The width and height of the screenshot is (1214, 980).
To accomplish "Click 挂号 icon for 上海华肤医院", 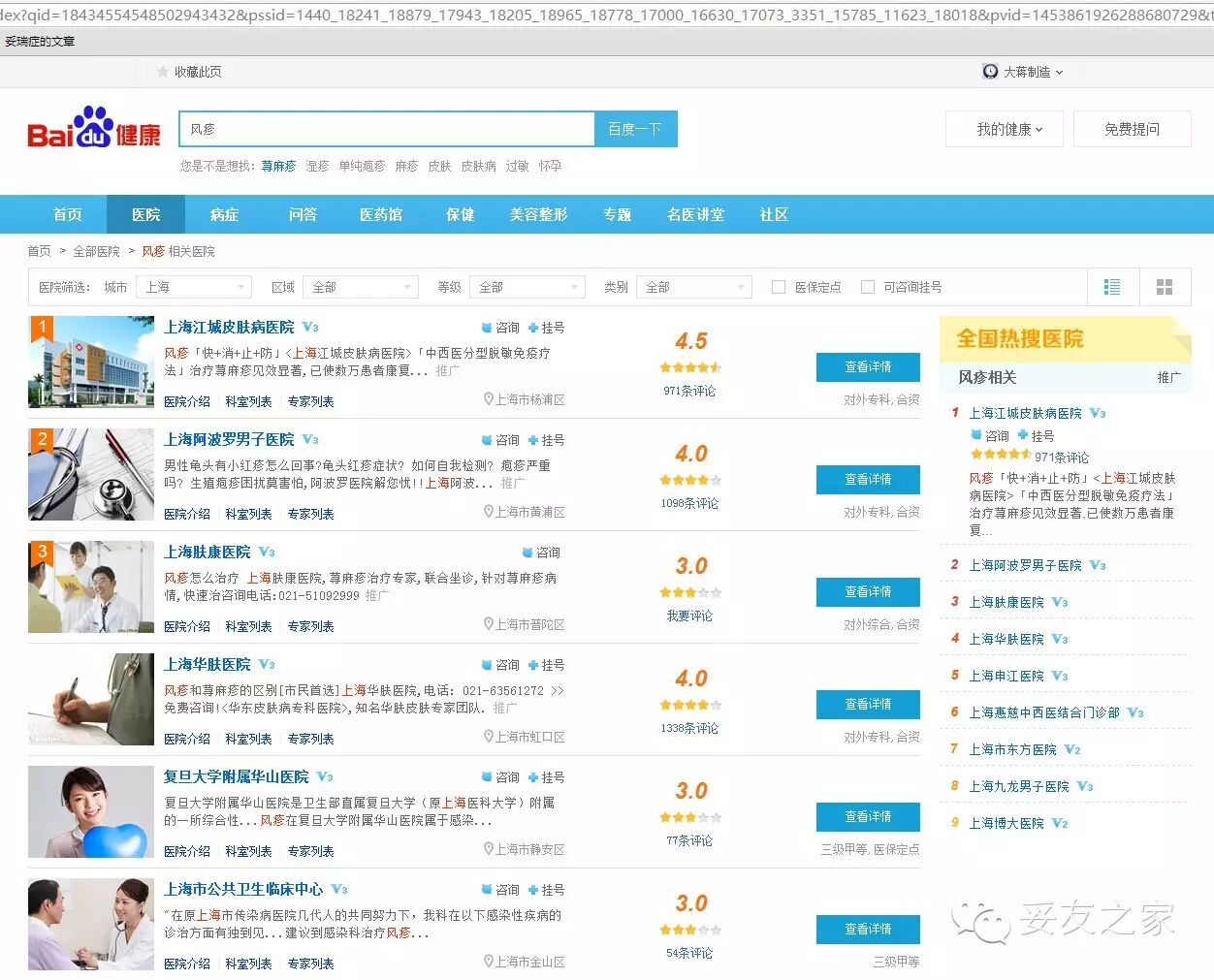I will pos(533,665).
